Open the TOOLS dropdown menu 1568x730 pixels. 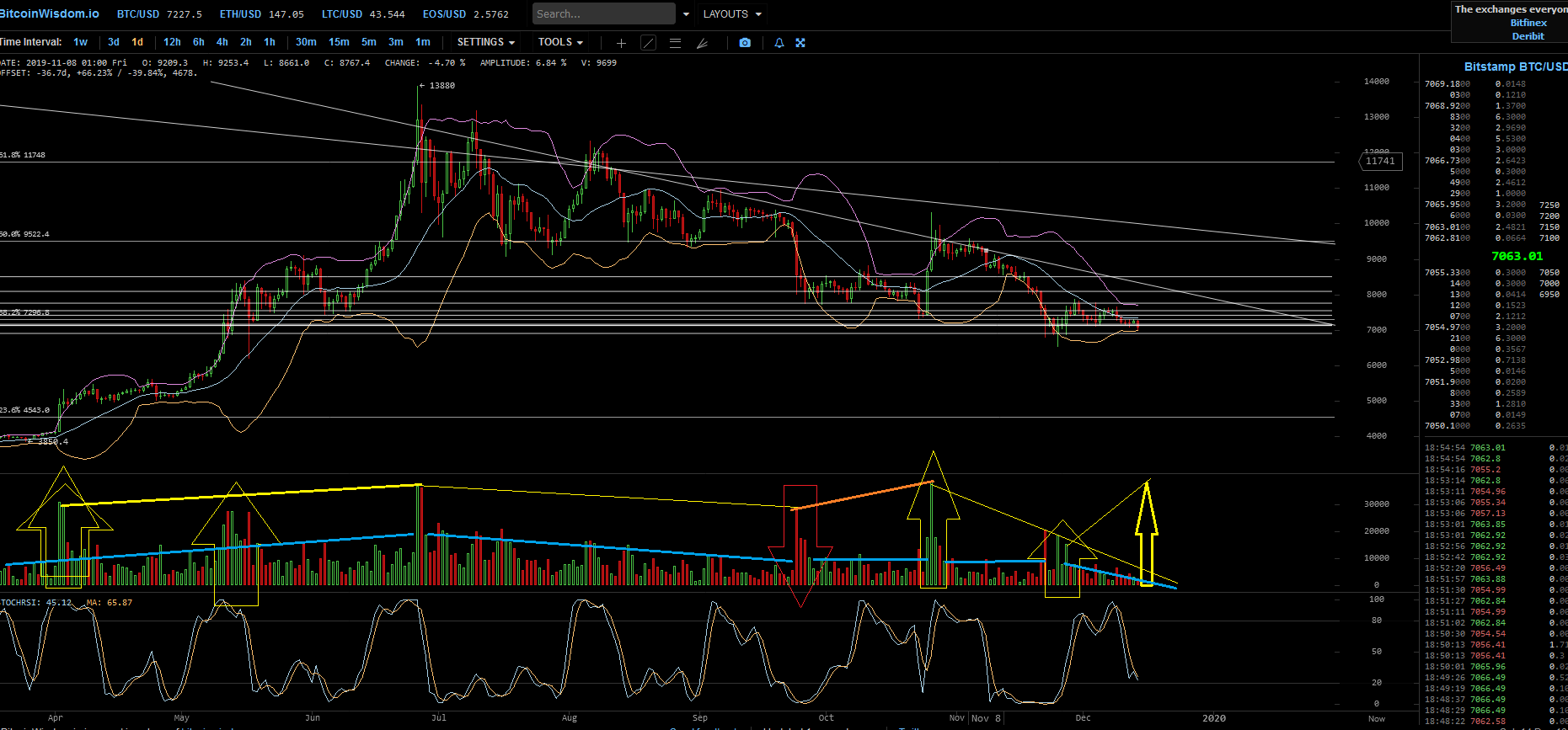(560, 42)
